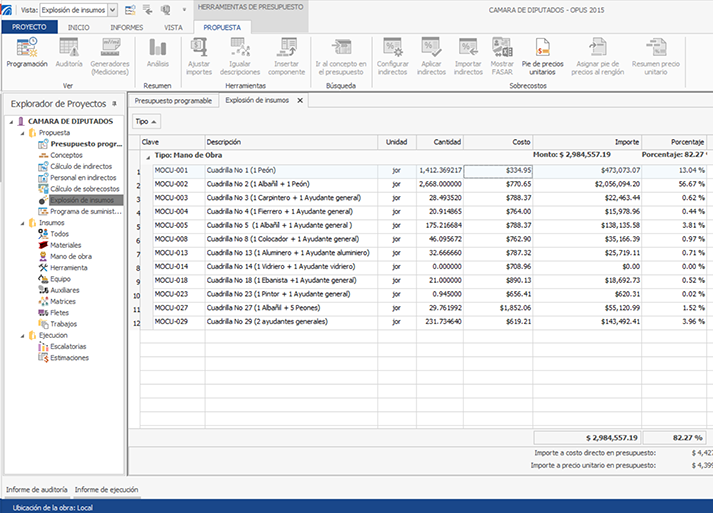713x513 pixels.
Task: Switch to the INFORMES ribbon tab
Action: point(125,27)
